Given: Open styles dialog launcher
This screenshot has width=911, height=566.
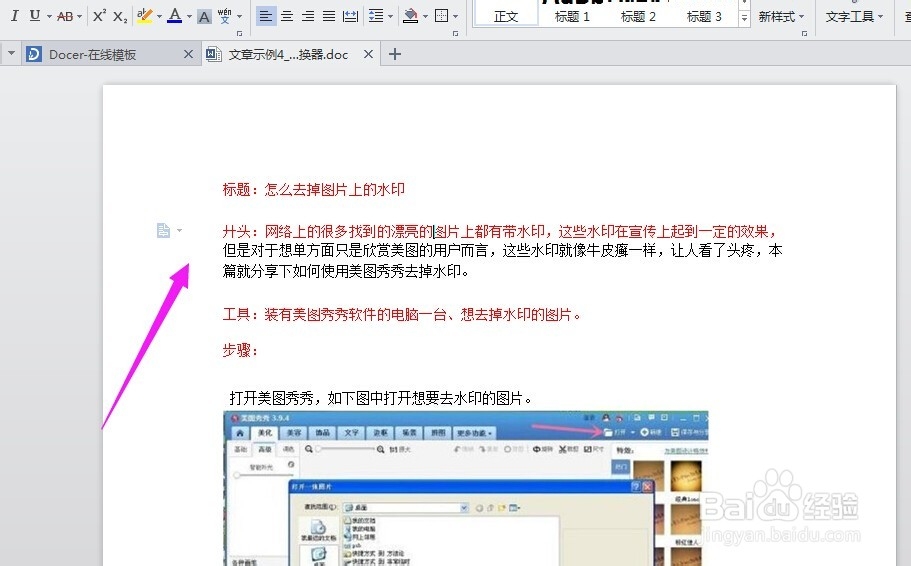Looking at the screenshot, I should pyautogui.click(x=804, y=34).
